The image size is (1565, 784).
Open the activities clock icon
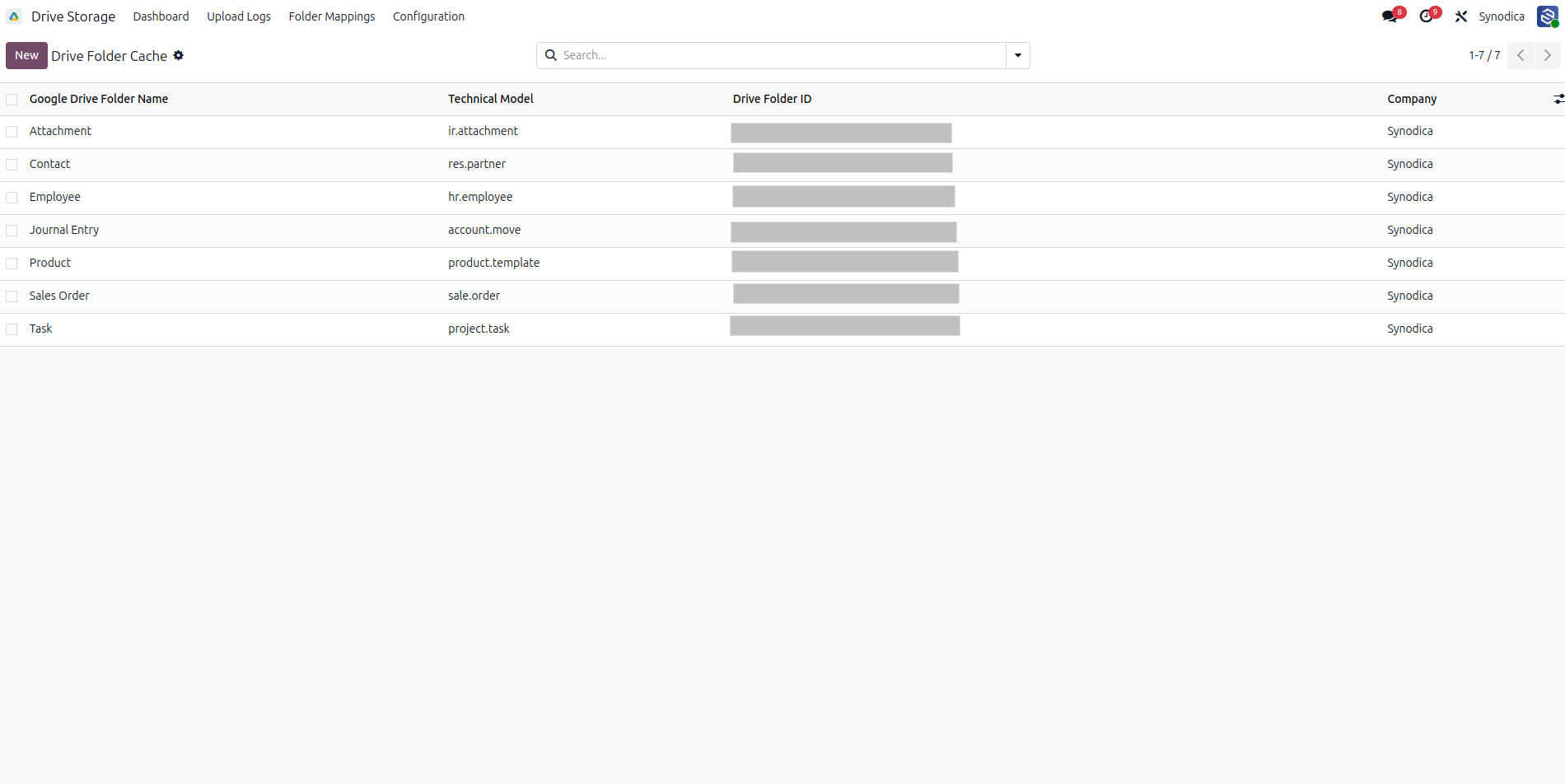(1428, 16)
